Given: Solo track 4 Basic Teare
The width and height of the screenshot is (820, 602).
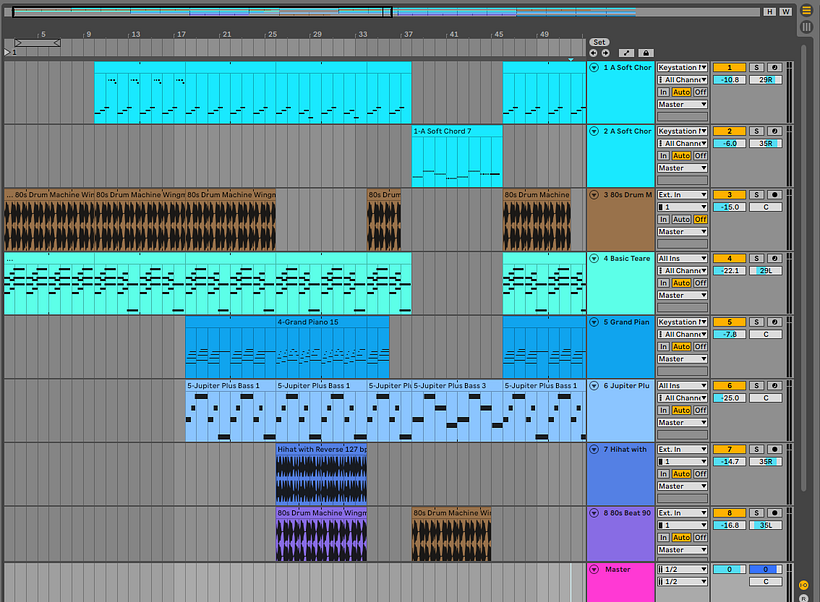Looking at the screenshot, I should [x=756, y=258].
